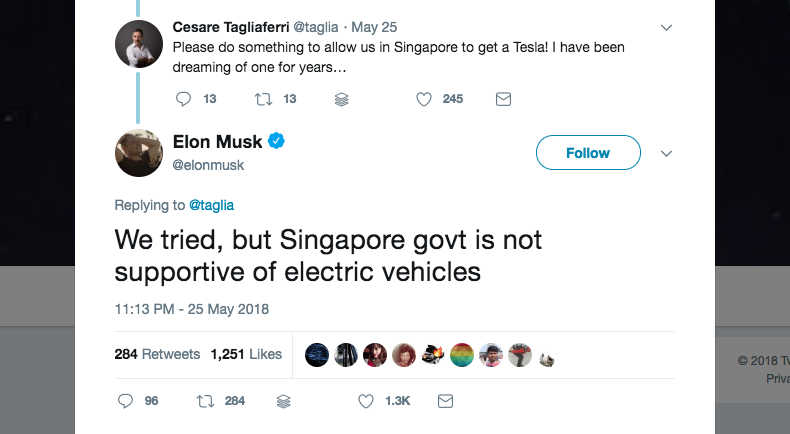Image resolution: width=790 pixels, height=434 pixels.
Task: Click the first liker avatar in the row
Action: tap(317, 354)
